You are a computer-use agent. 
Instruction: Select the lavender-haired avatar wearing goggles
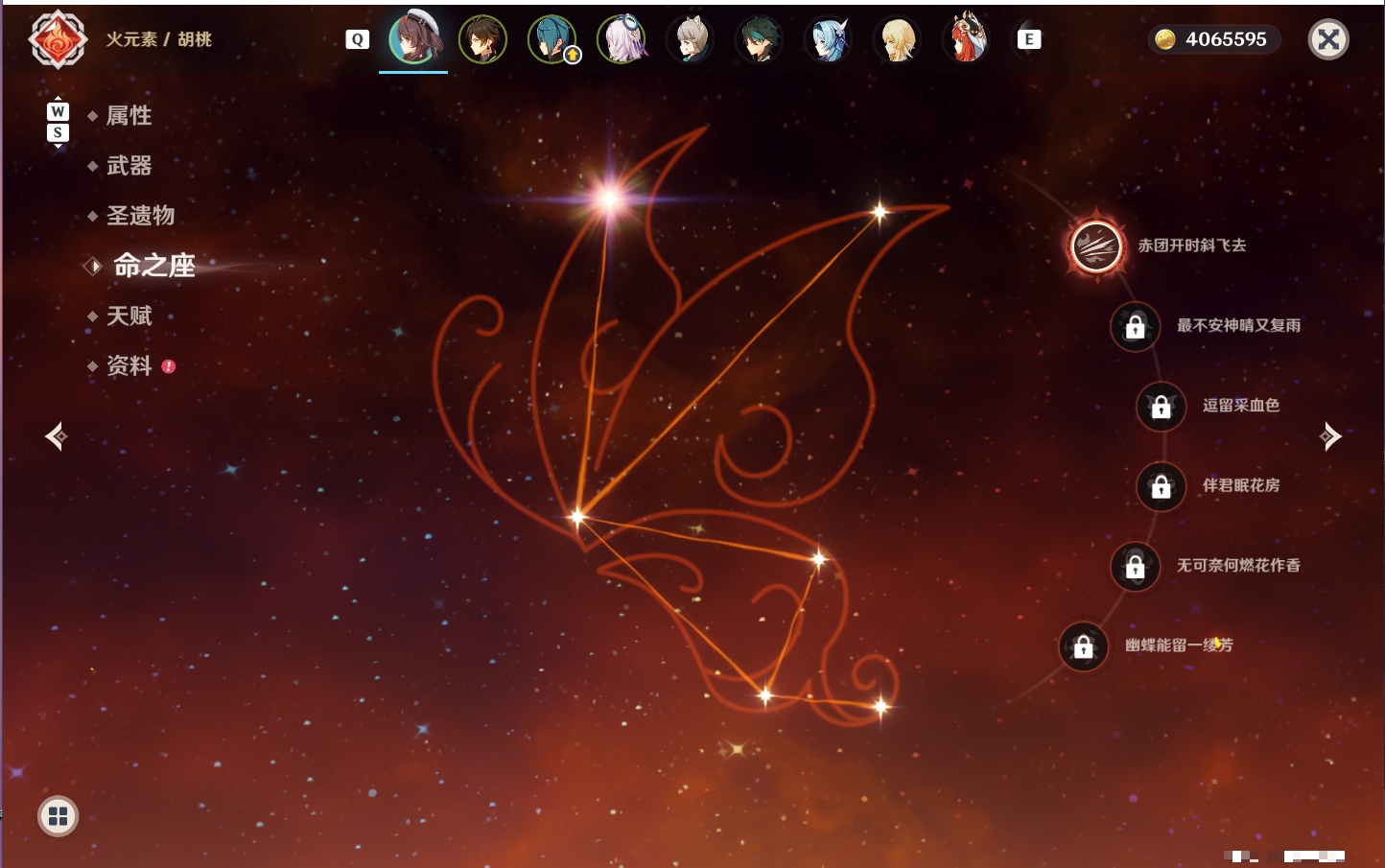pyautogui.click(x=622, y=39)
